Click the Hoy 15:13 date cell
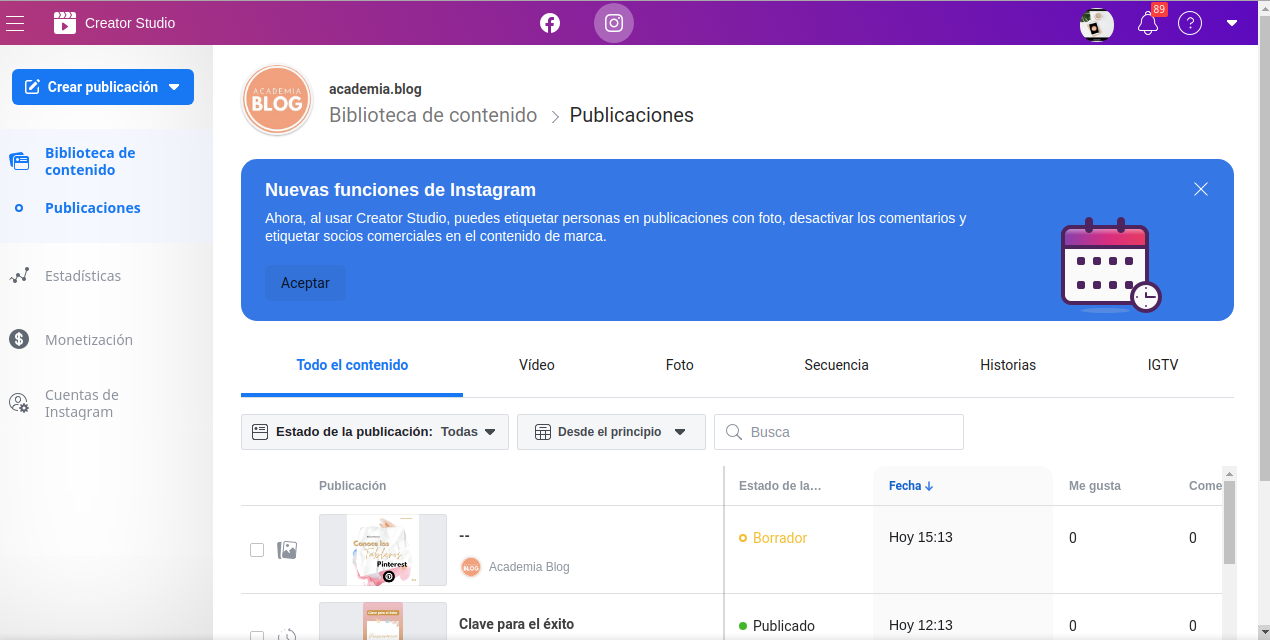1270x640 pixels. 921,538
